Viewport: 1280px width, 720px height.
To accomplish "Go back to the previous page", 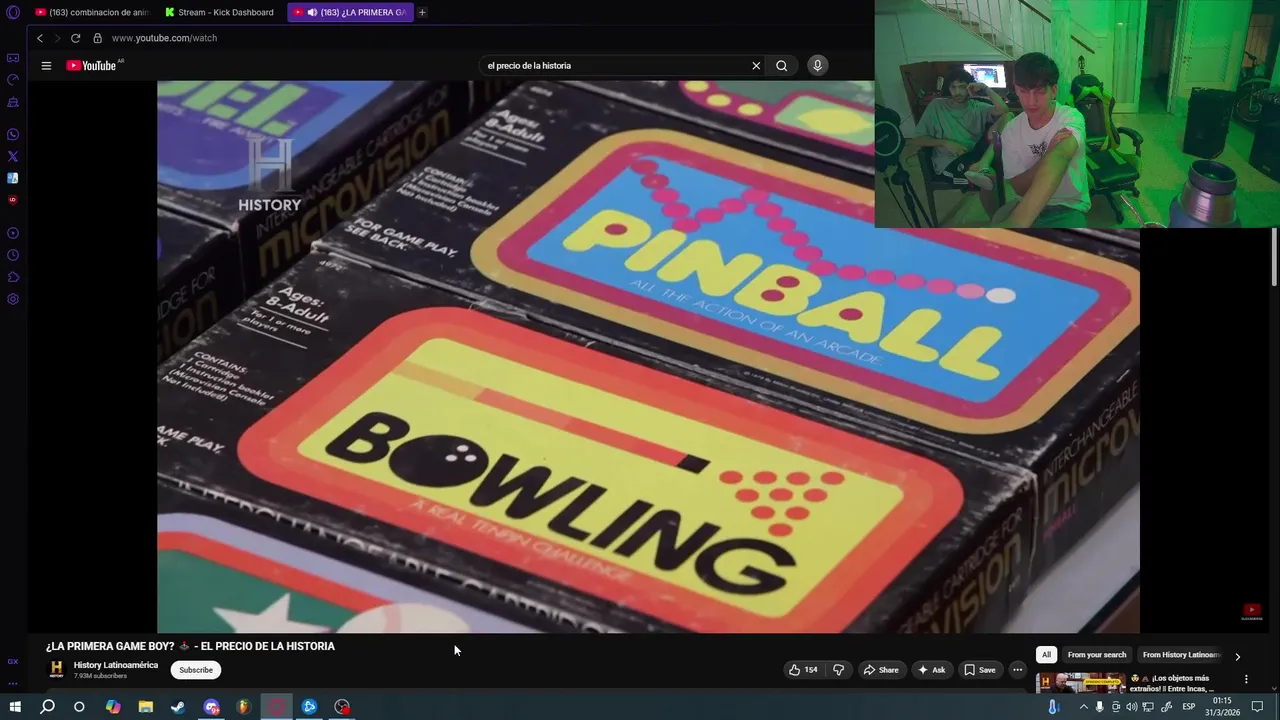I will pos(40,38).
